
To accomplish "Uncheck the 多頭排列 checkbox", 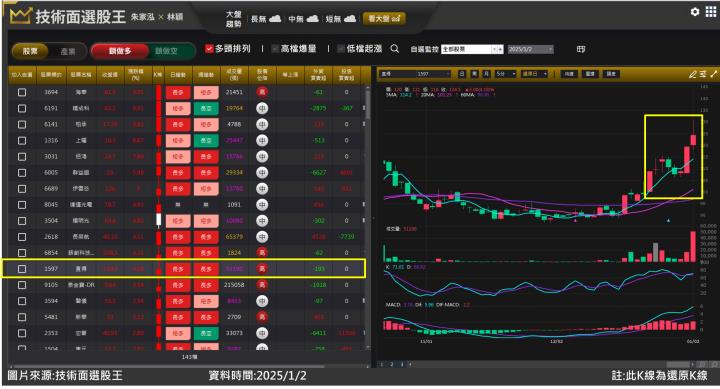I will click(209, 49).
